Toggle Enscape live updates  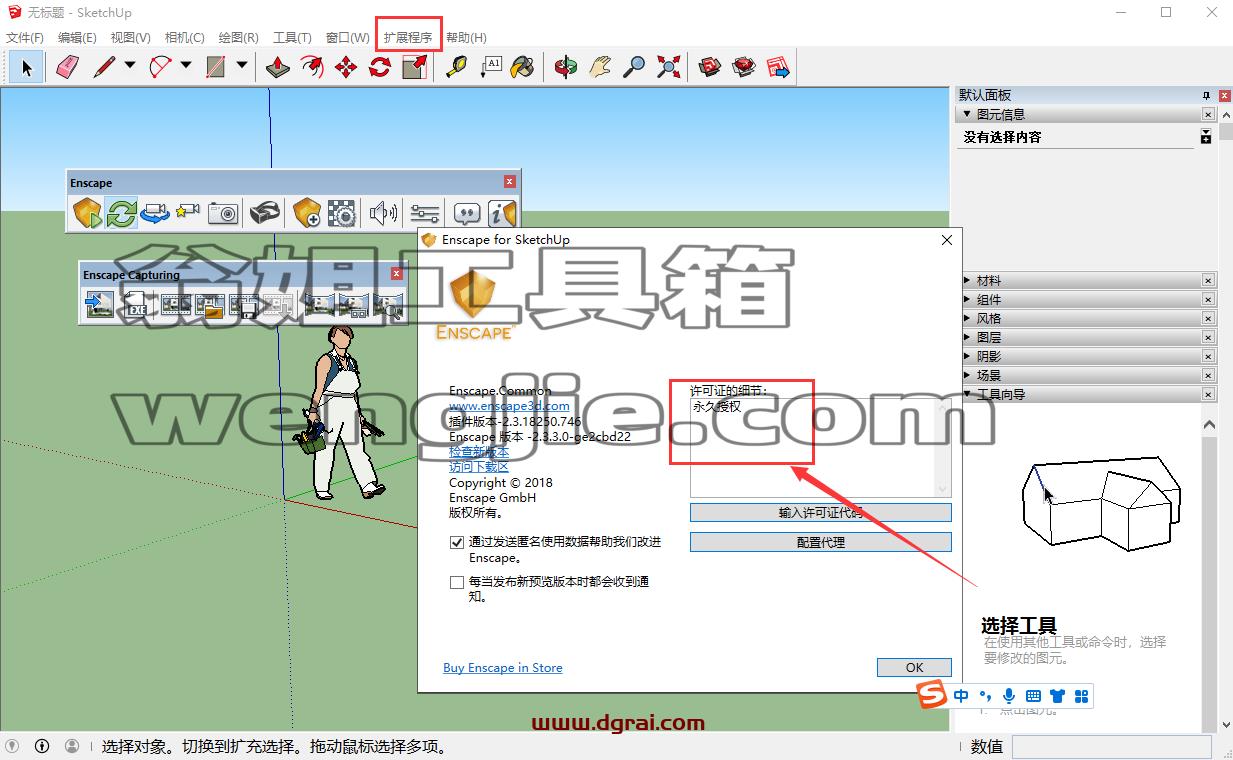[x=122, y=213]
